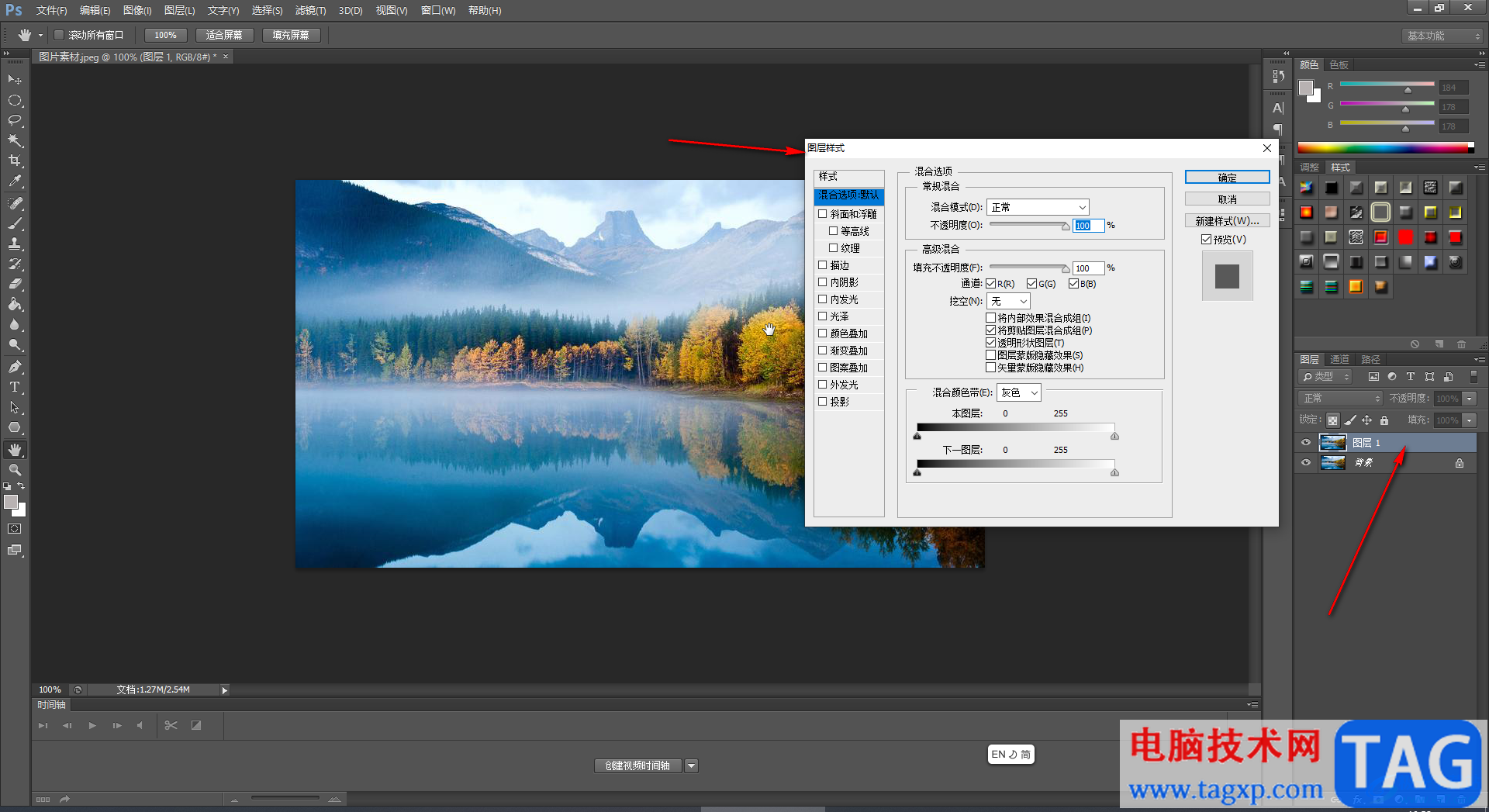Click the timeline play button
The height and width of the screenshot is (812, 1489).
(92, 725)
